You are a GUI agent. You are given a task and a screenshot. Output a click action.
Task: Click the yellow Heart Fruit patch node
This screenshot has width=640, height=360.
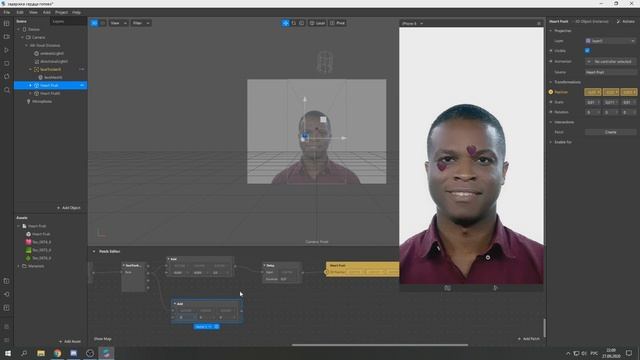362,269
